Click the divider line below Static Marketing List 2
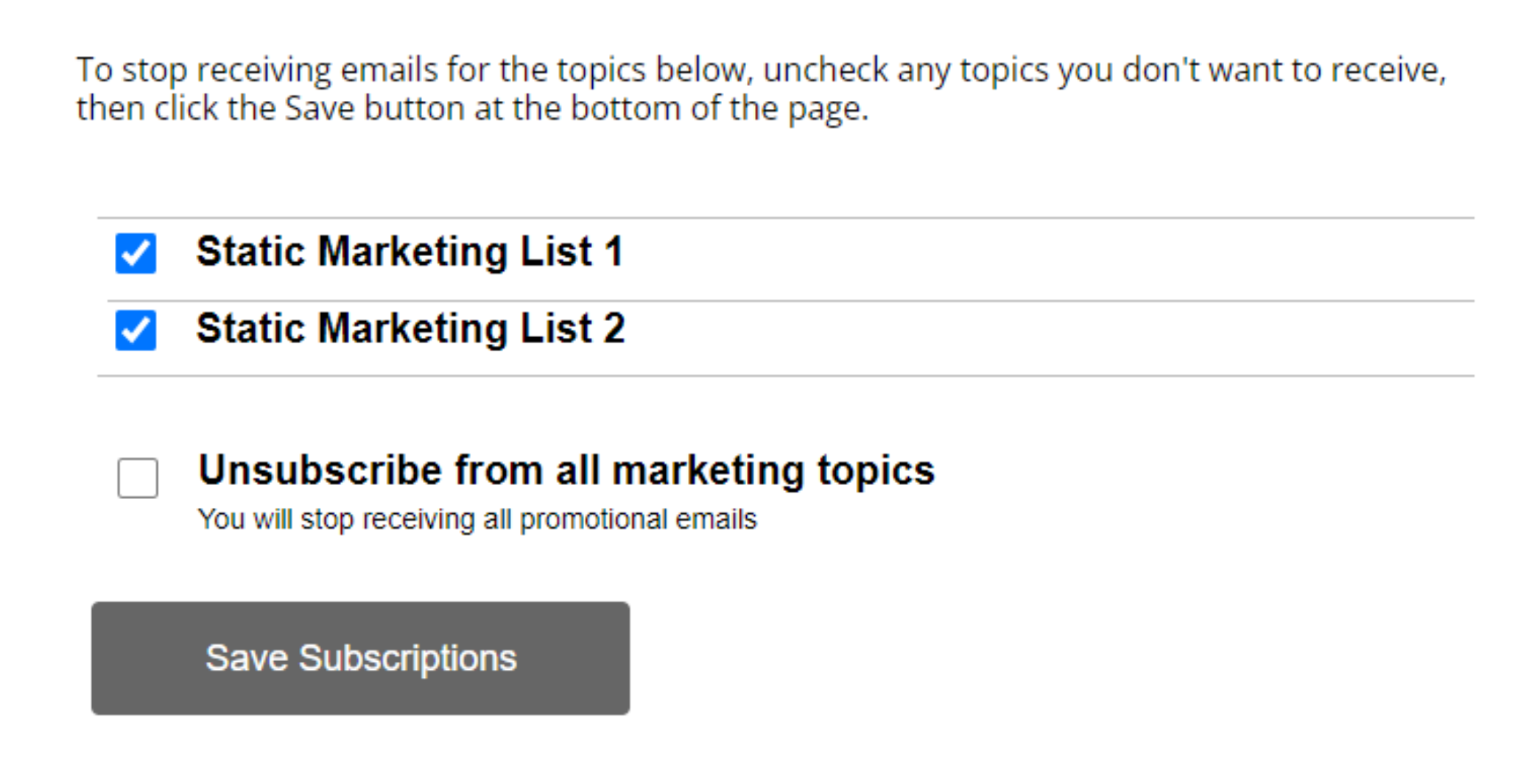1532x784 pixels. [786, 376]
